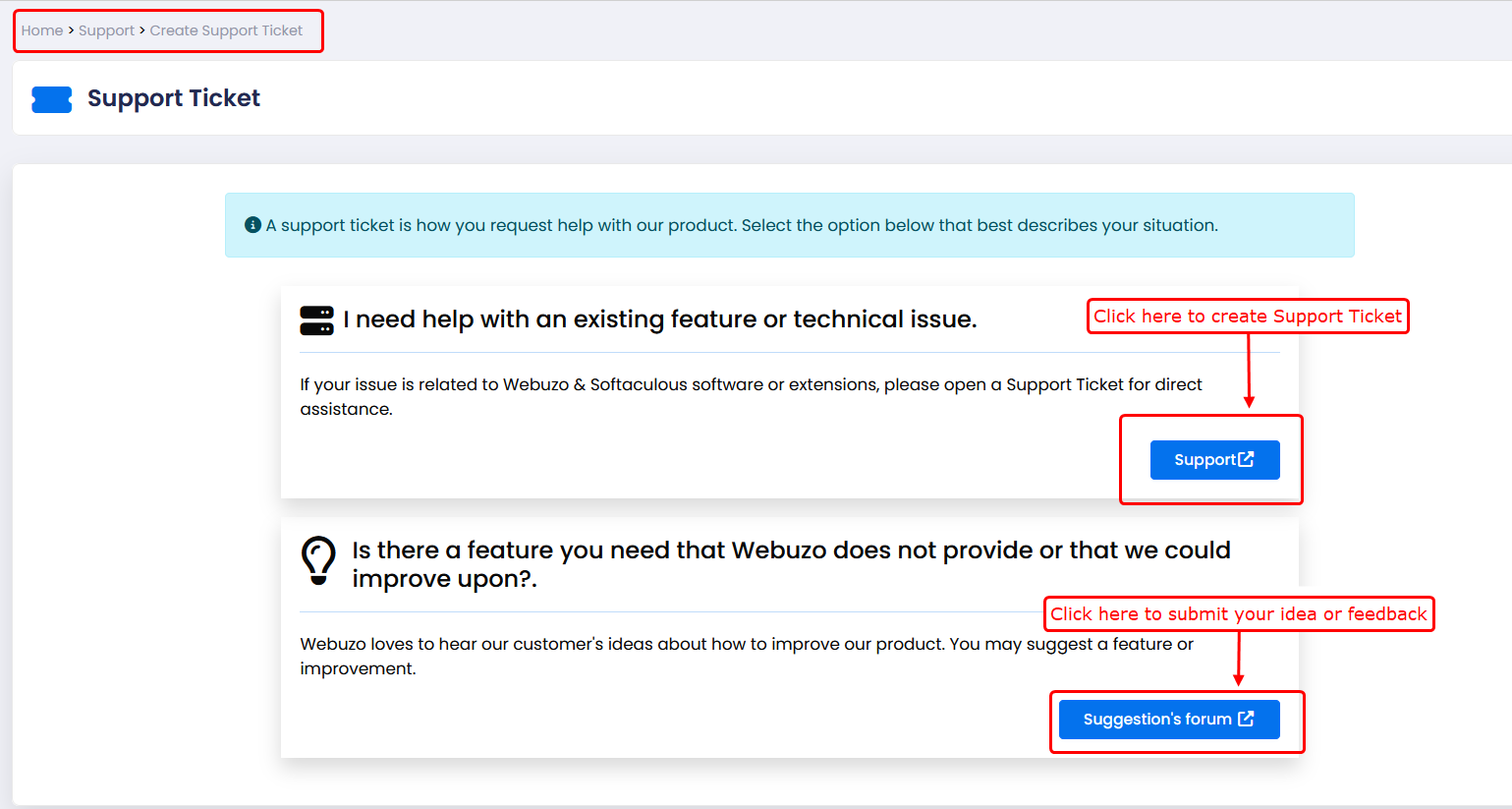Go to Home in the breadcrumb
This screenshot has width=1512, height=809.
coord(42,30)
